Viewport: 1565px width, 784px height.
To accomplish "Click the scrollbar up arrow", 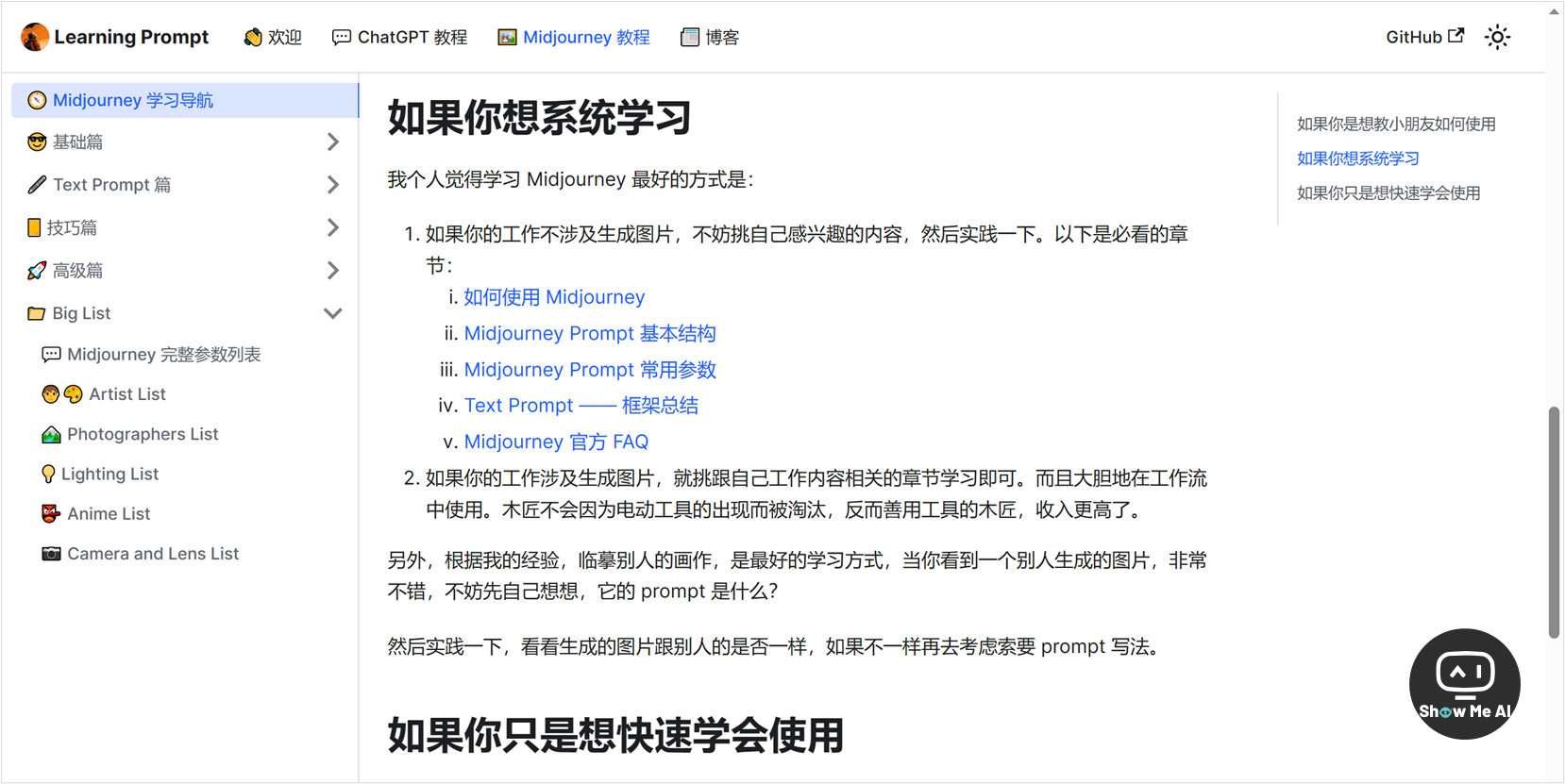I will [1554, 11].
